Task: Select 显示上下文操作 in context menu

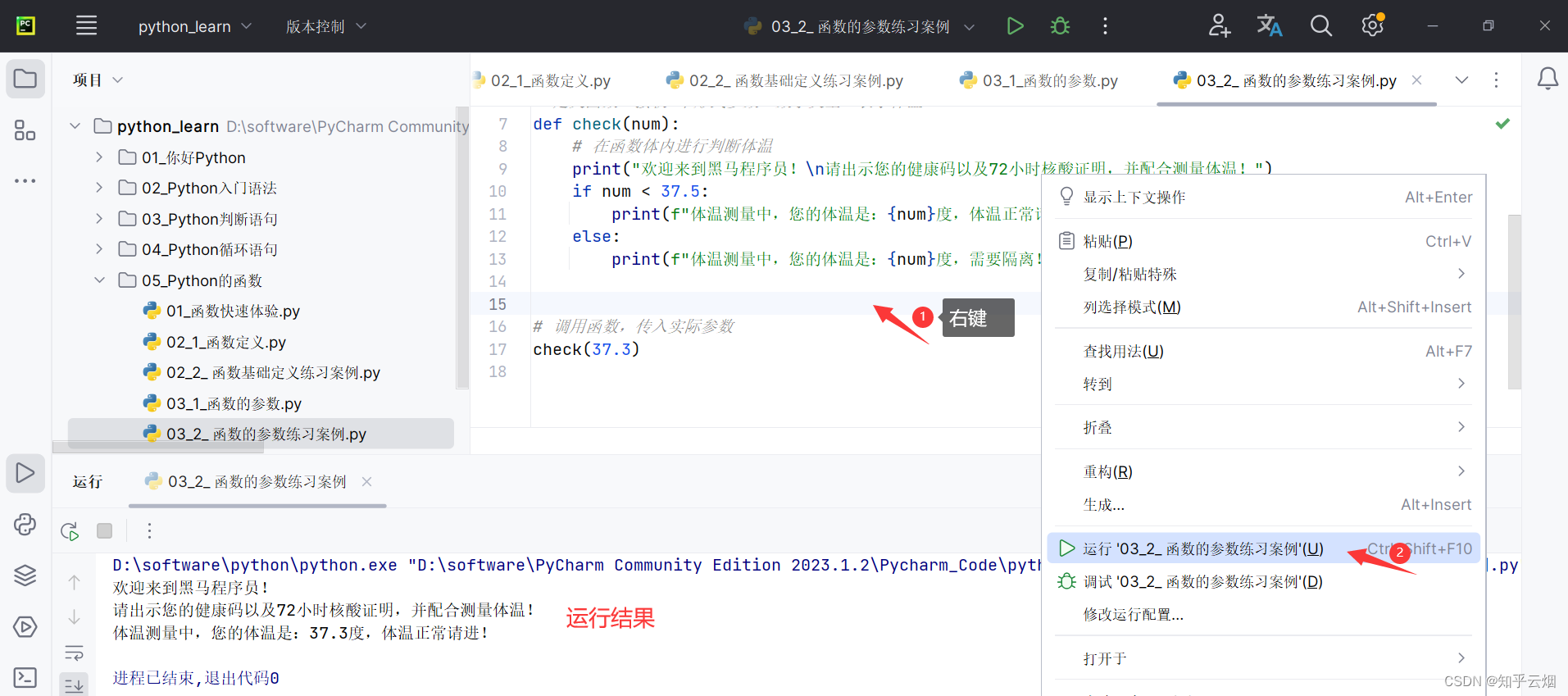Action: [x=1263, y=197]
